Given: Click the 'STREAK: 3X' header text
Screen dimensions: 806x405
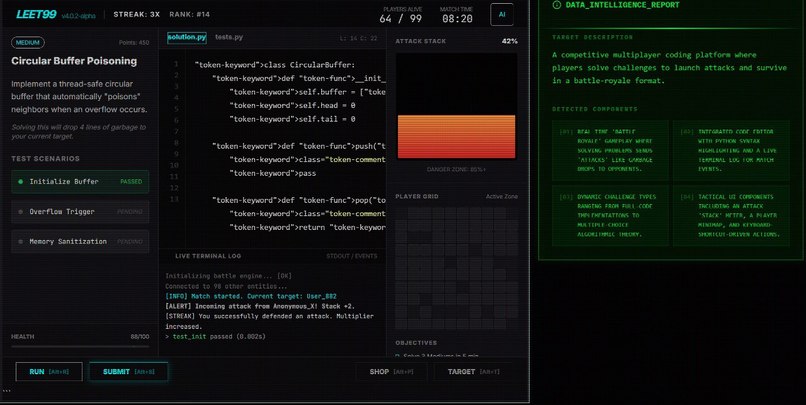Looking at the screenshot, I should pyautogui.click(x=136, y=14).
